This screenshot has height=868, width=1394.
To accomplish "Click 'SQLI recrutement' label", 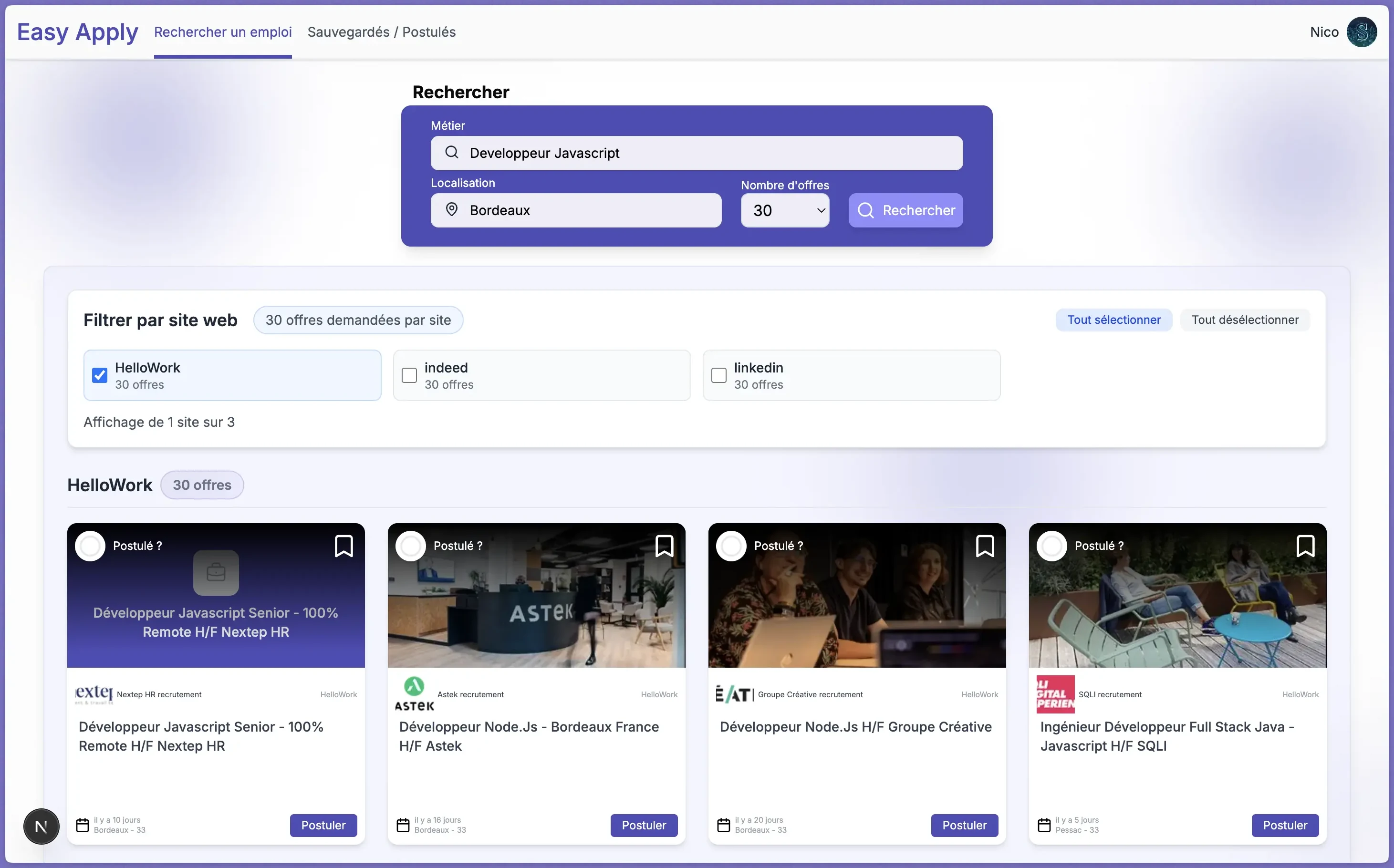I will [1110, 694].
